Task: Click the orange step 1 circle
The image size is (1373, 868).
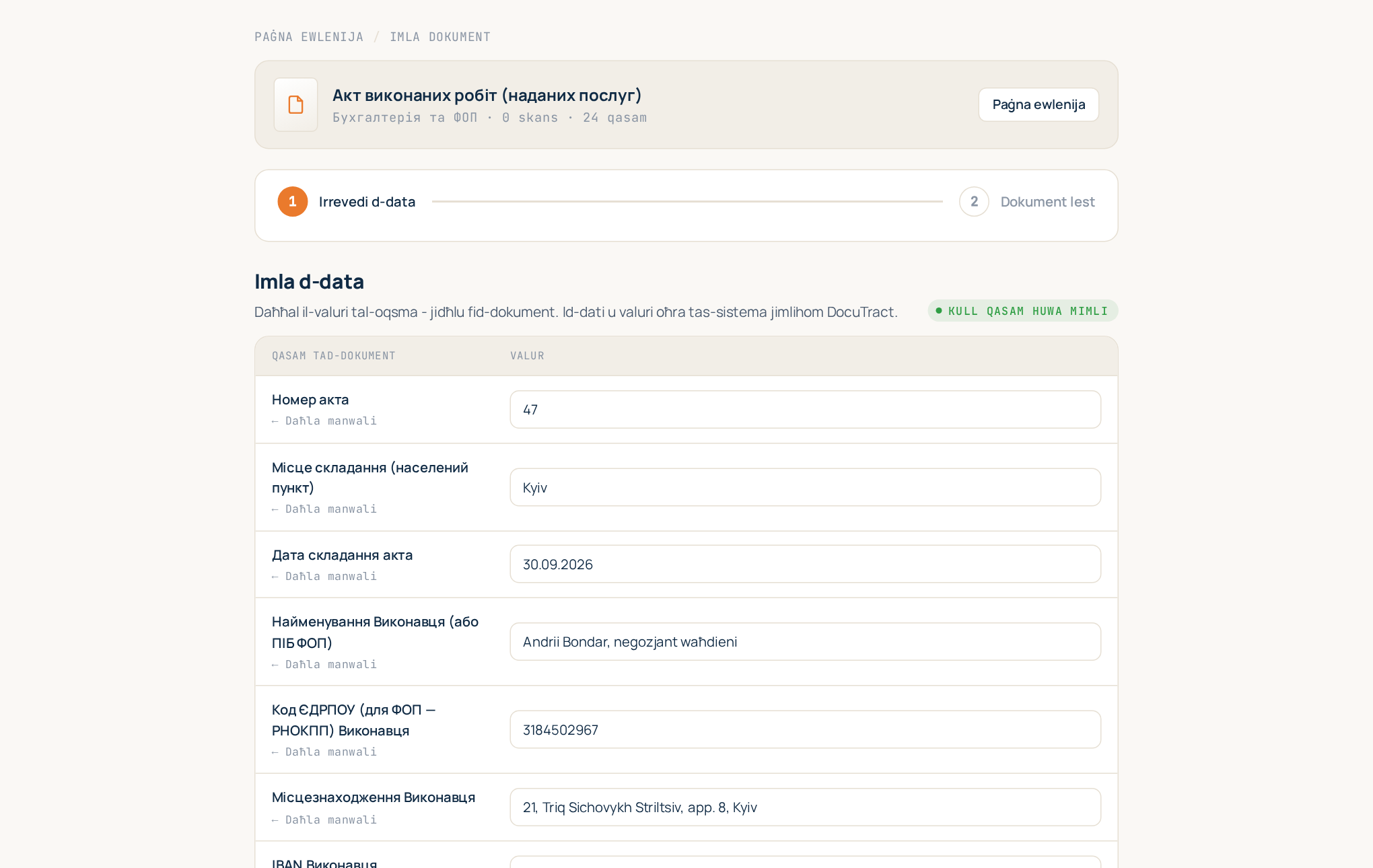Action: click(x=293, y=202)
